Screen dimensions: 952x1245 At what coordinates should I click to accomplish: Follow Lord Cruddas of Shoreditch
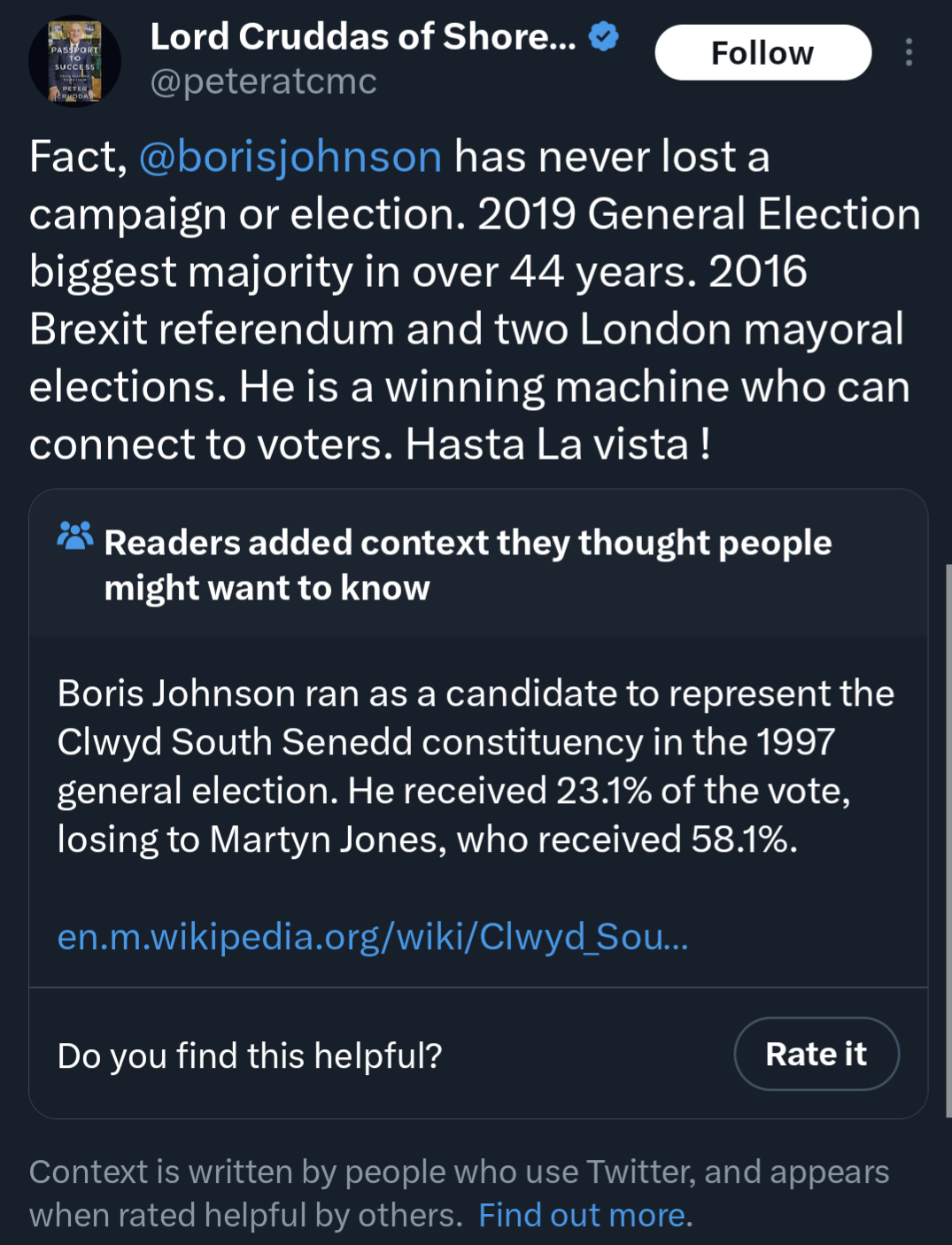pos(762,52)
